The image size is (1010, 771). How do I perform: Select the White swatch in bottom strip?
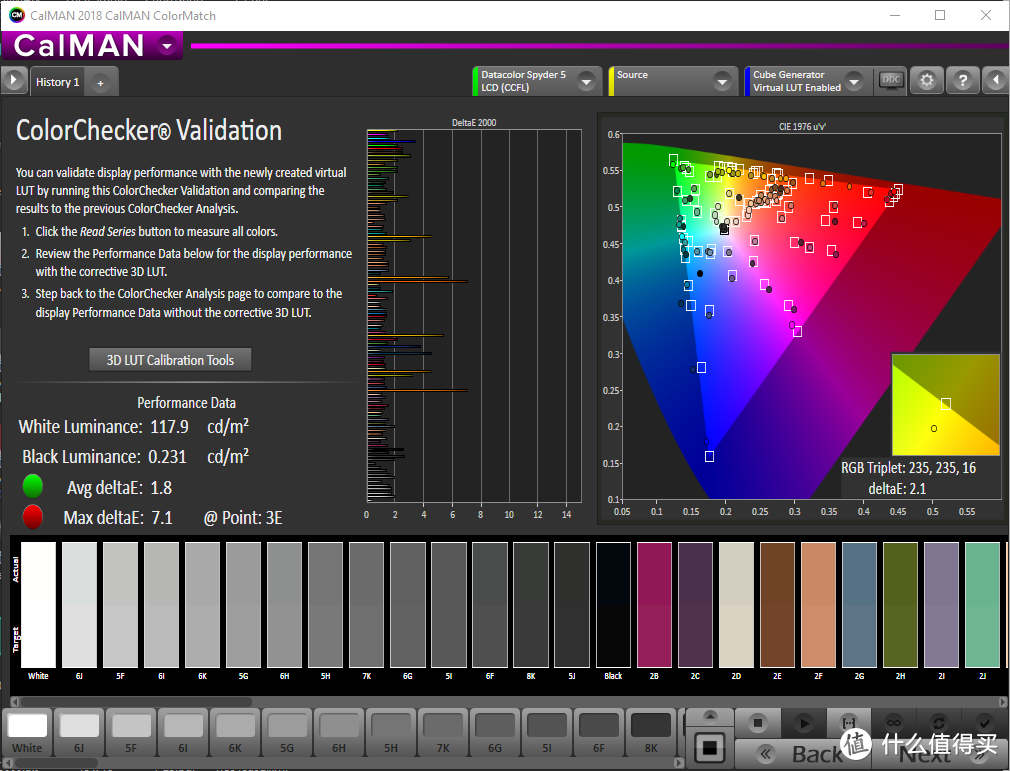(28, 732)
